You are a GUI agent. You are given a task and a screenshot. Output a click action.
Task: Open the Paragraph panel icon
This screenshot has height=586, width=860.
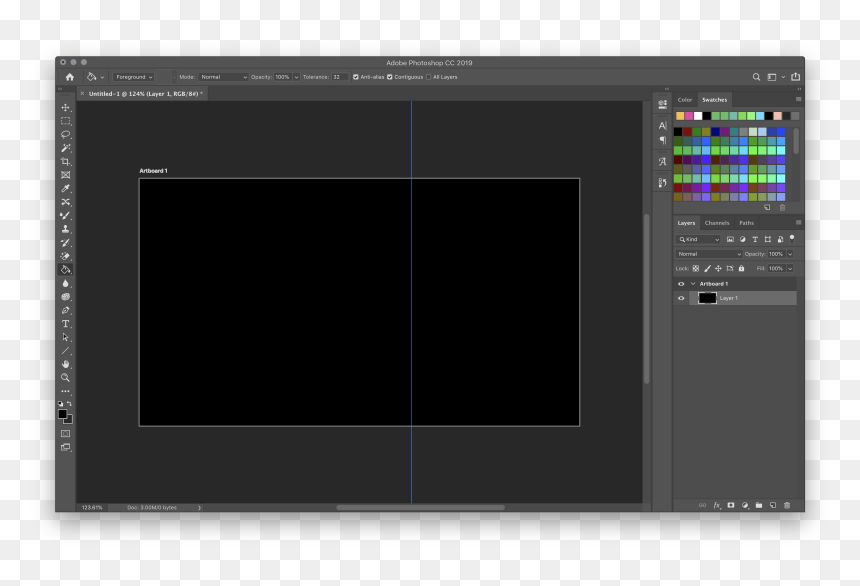663,140
